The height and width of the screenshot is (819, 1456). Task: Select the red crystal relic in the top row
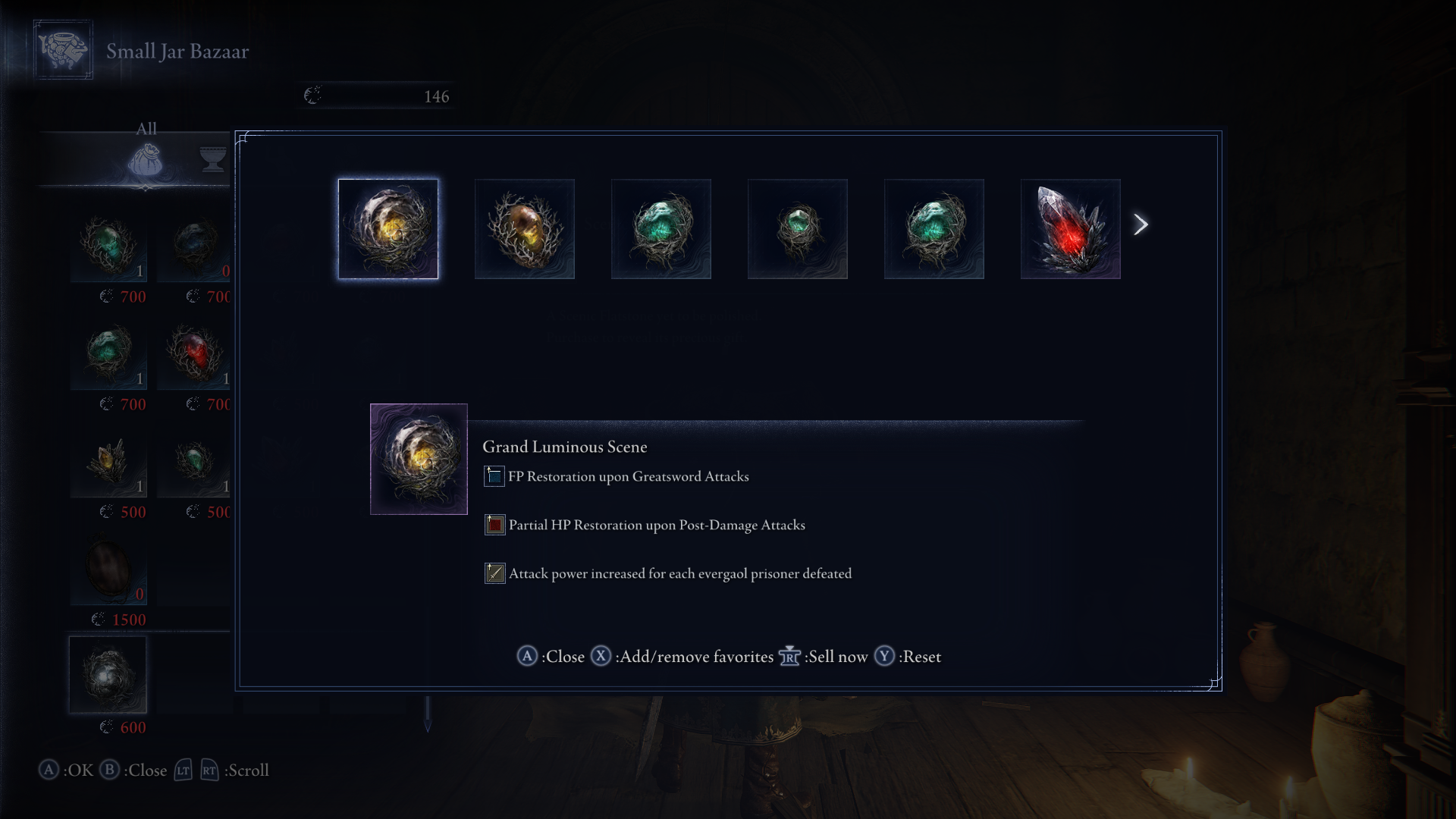[x=1070, y=229]
